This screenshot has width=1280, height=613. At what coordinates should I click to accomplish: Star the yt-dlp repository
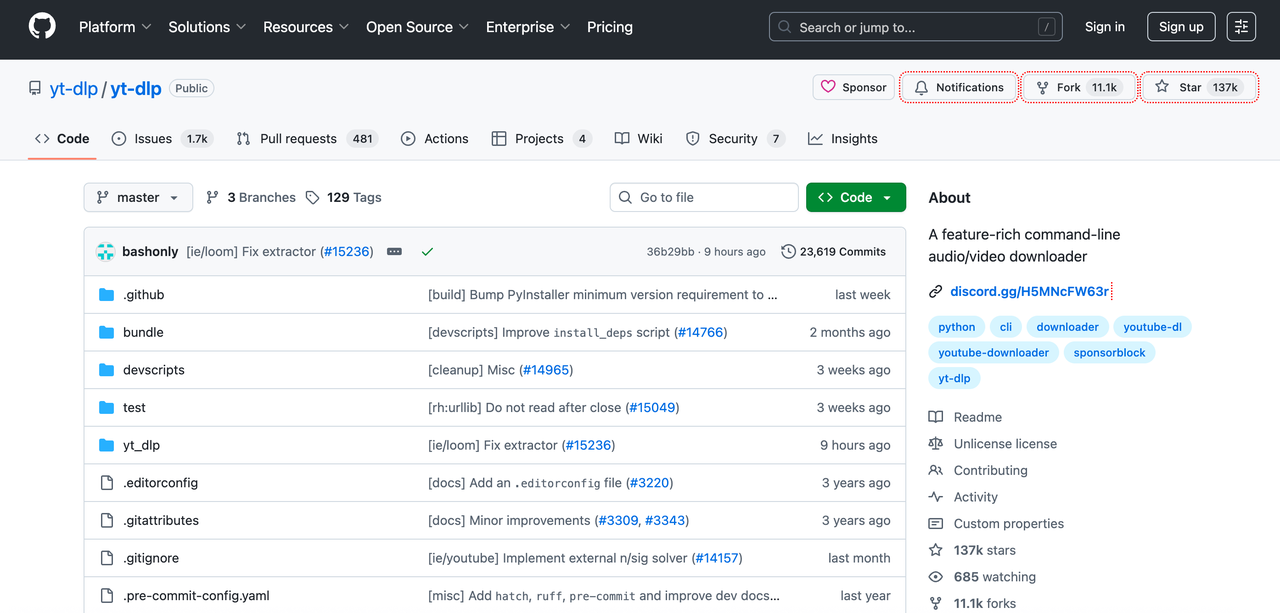1199,87
